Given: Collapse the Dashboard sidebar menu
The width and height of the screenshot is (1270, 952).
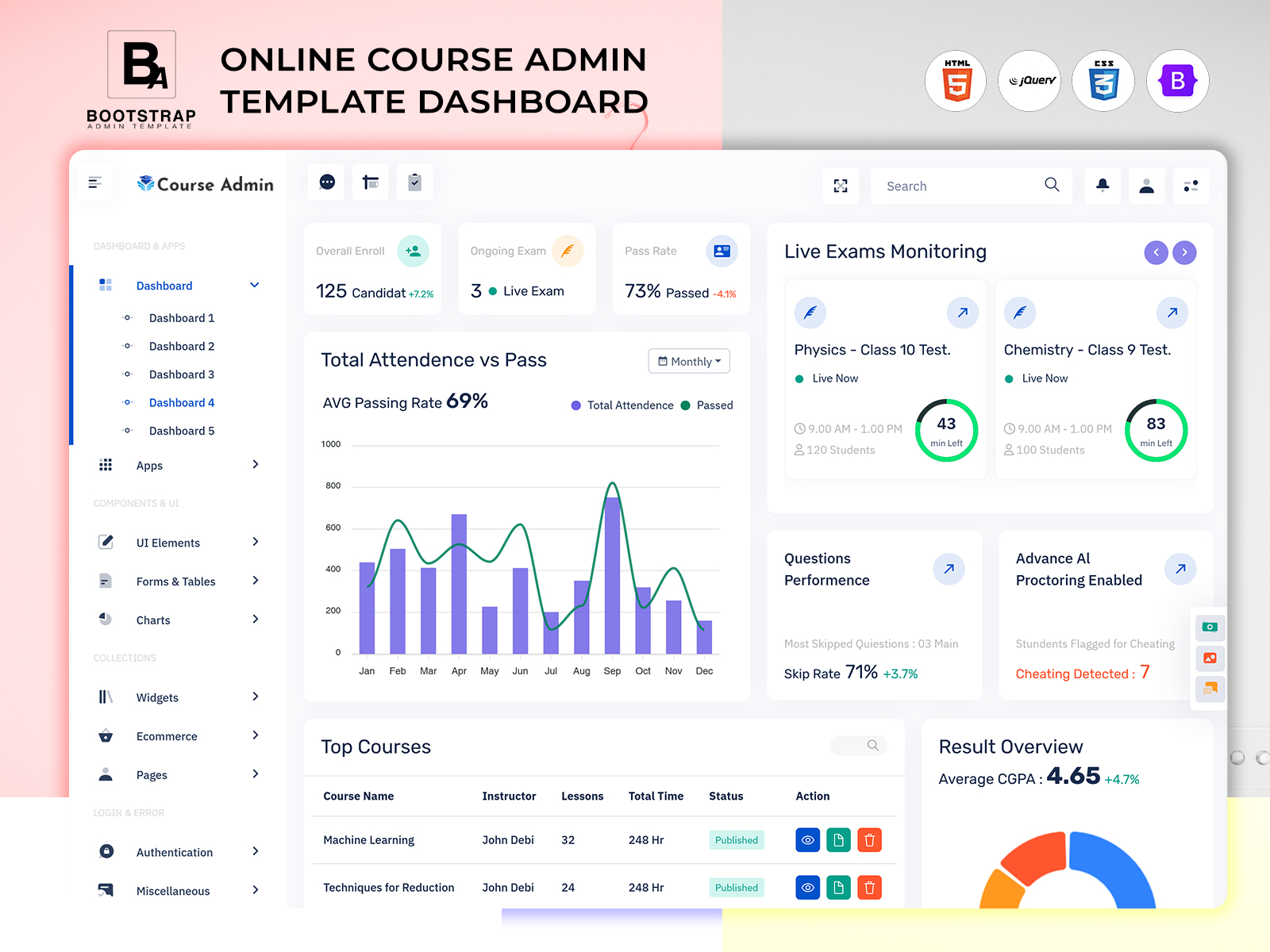Looking at the screenshot, I should coord(179,286).
